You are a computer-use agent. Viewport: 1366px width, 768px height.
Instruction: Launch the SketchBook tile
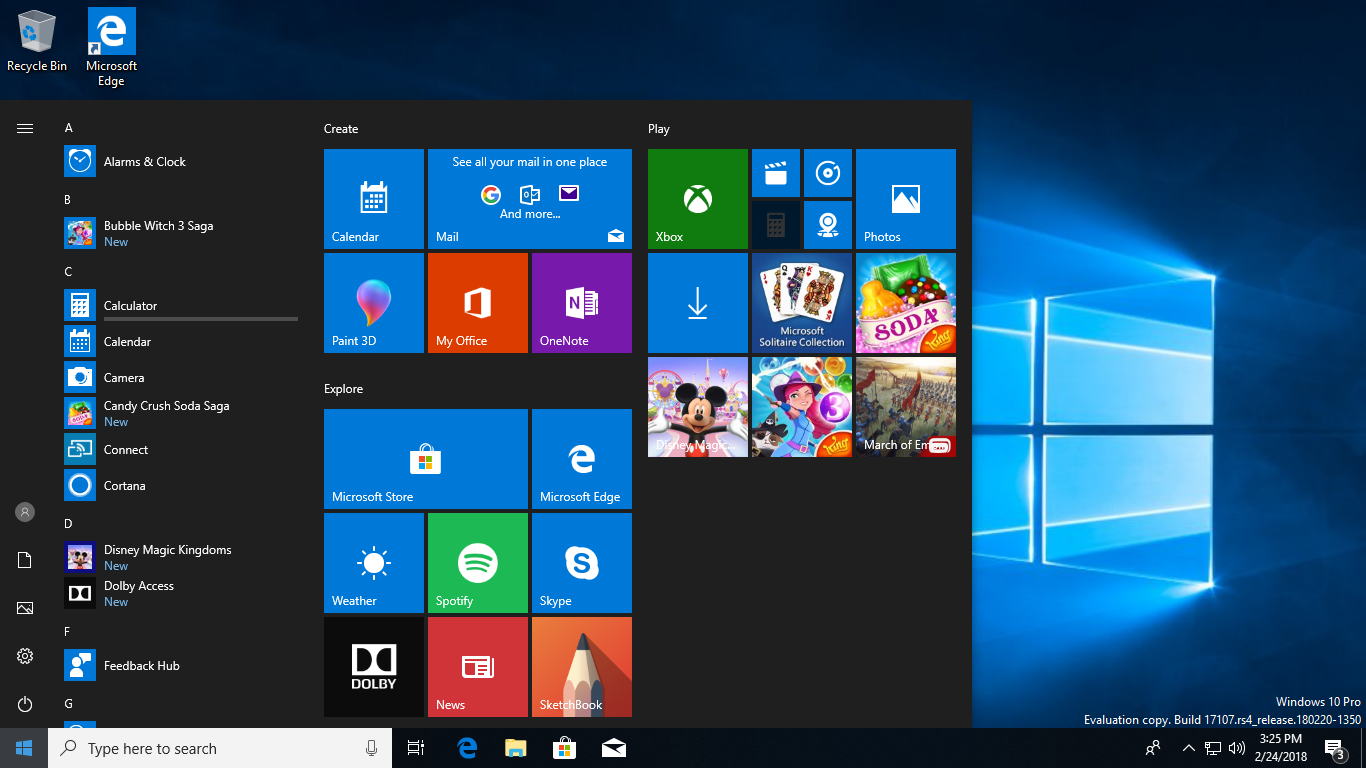[x=582, y=667]
